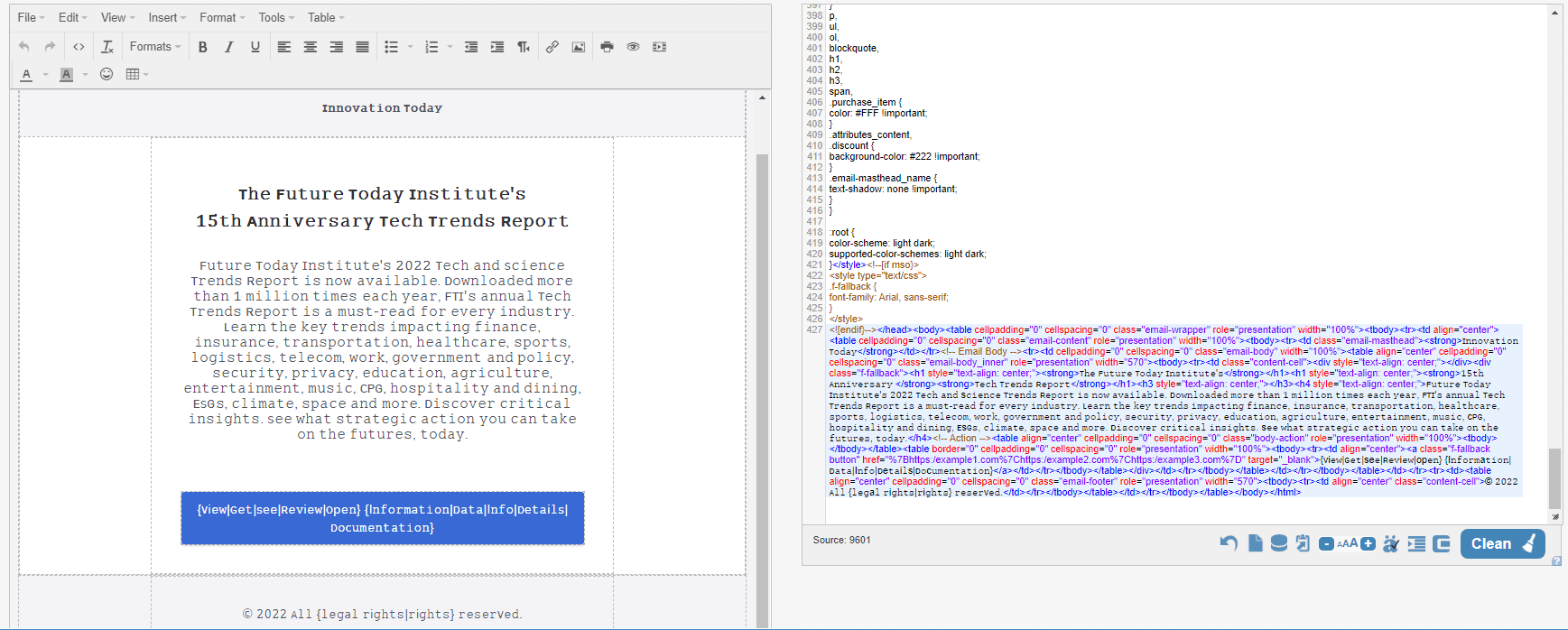The width and height of the screenshot is (1568, 630).
Task: Click the Source: 9601 status label
Action: click(841, 540)
